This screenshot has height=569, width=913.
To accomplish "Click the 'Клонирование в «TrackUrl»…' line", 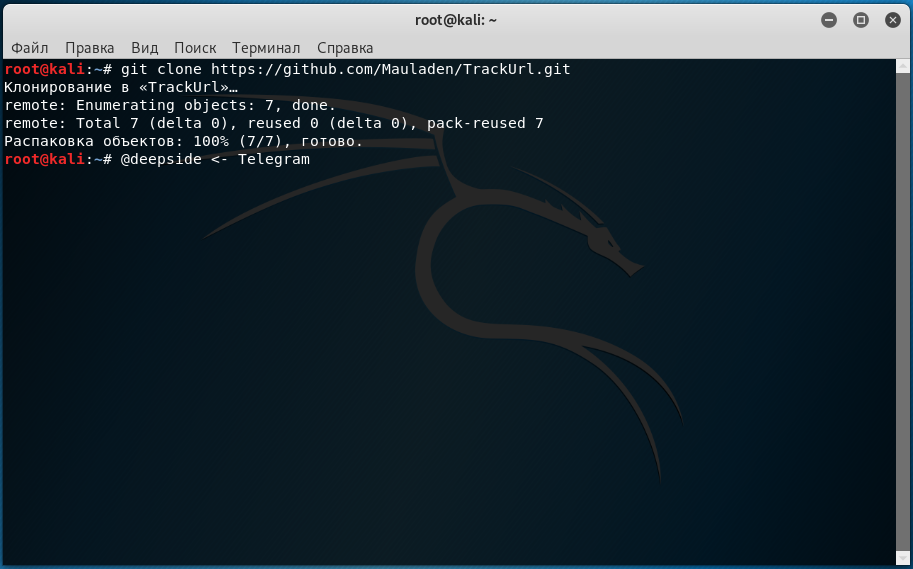I will coord(121,87).
